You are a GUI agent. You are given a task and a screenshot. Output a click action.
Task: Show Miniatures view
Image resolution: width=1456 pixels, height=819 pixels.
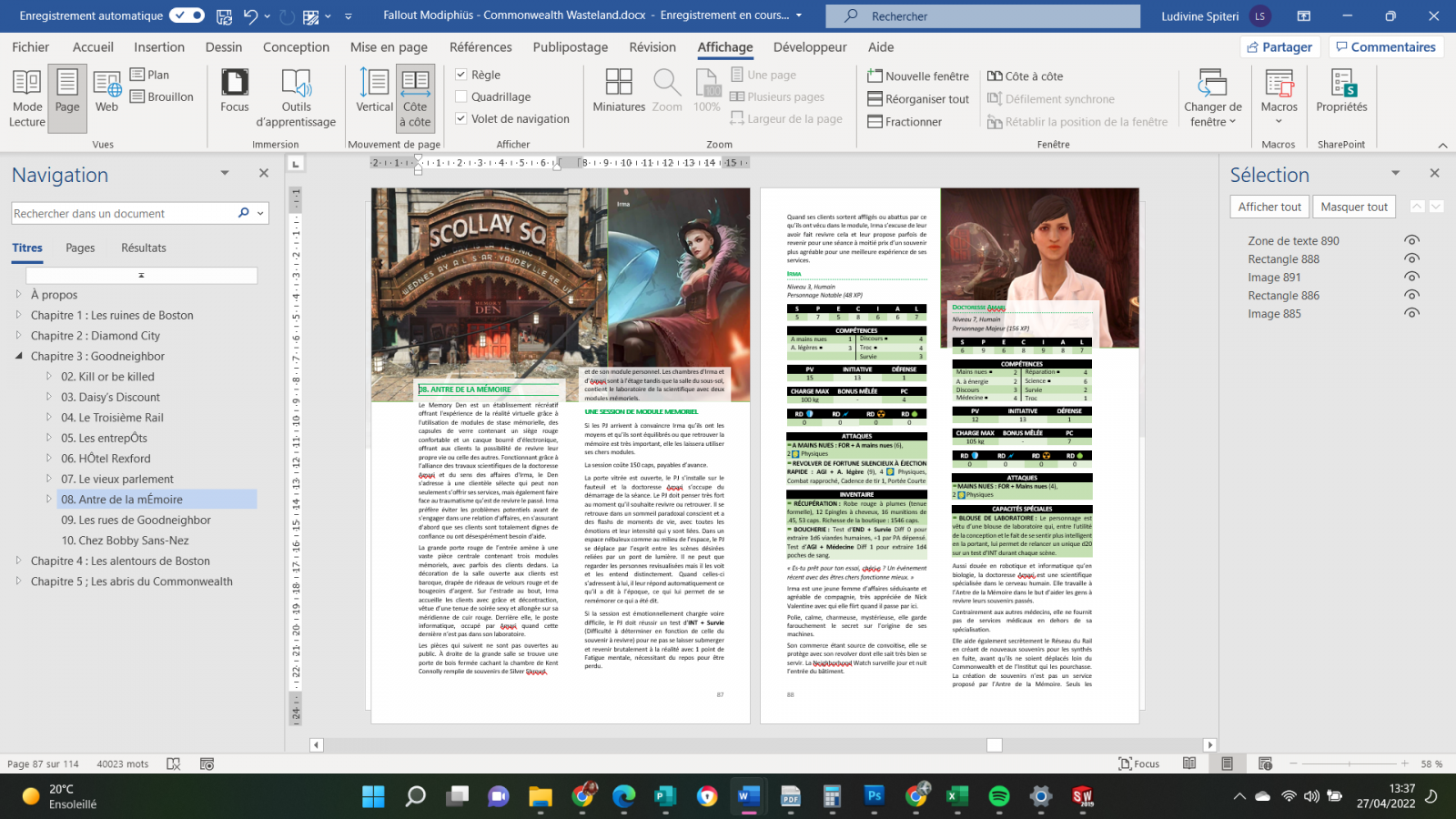(x=619, y=92)
